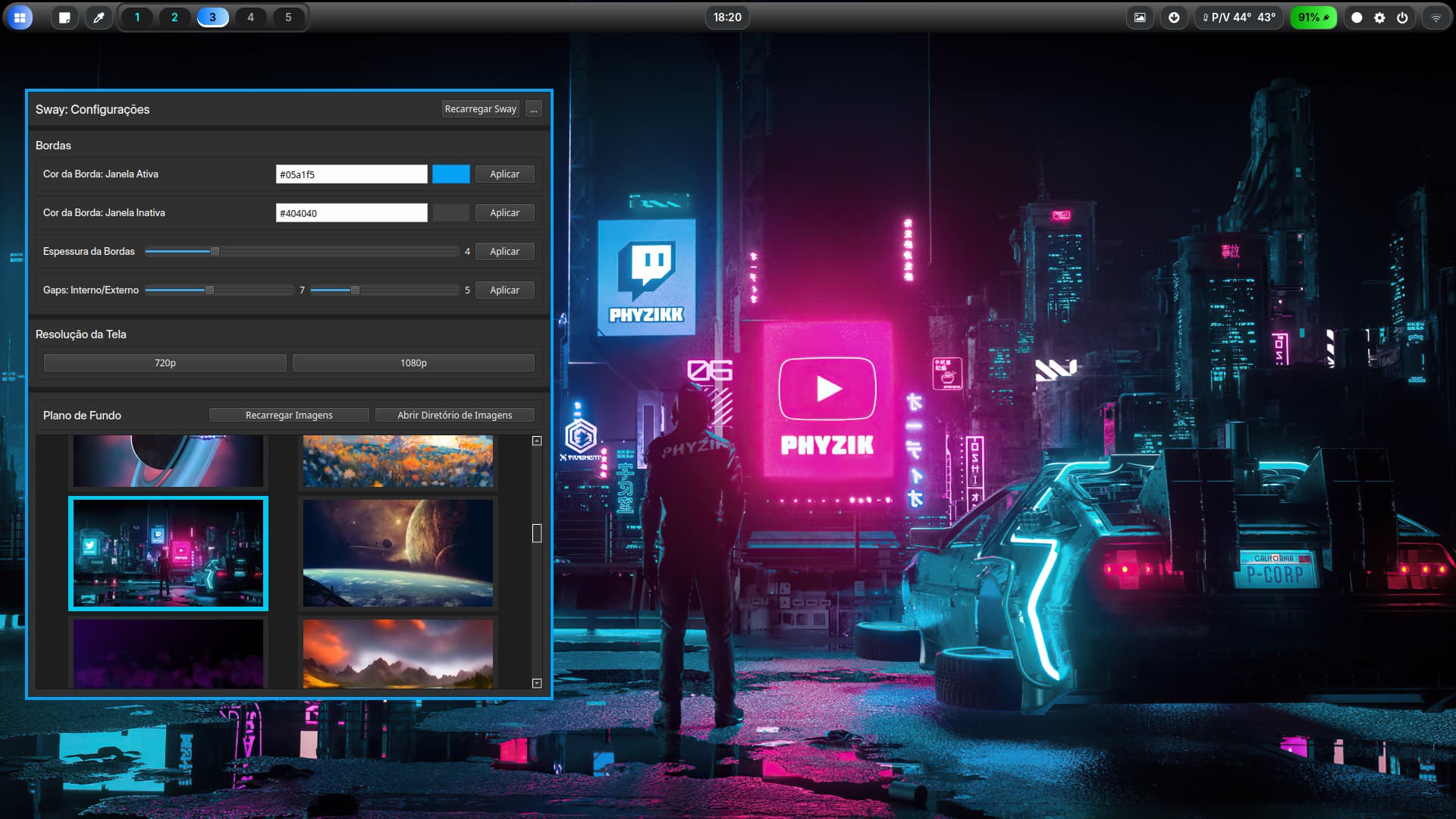The width and height of the screenshot is (1456, 819).
Task: Select the cyberpunk city wallpaper thumbnail
Action: [x=168, y=553]
